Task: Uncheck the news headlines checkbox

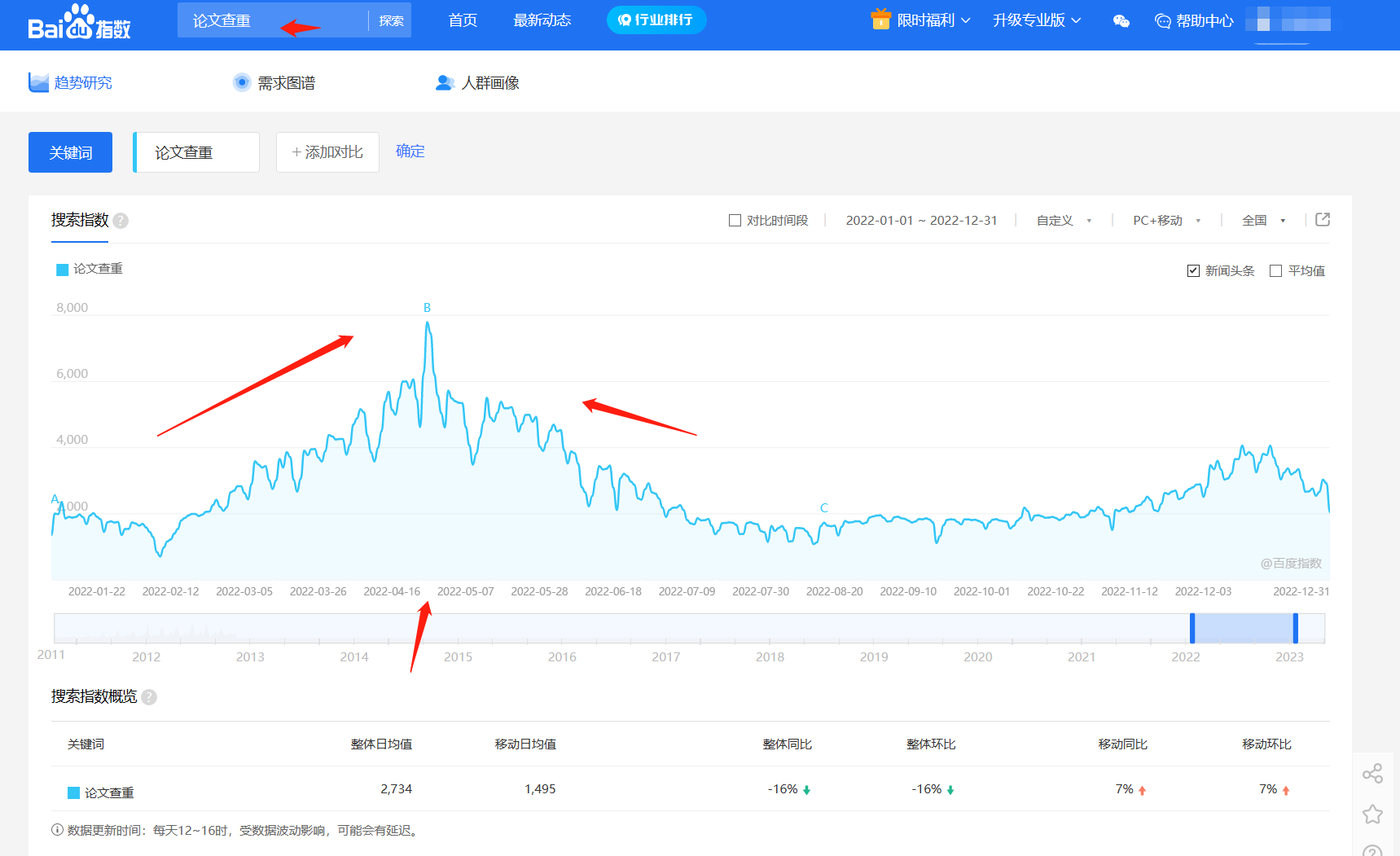Action: point(1193,271)
